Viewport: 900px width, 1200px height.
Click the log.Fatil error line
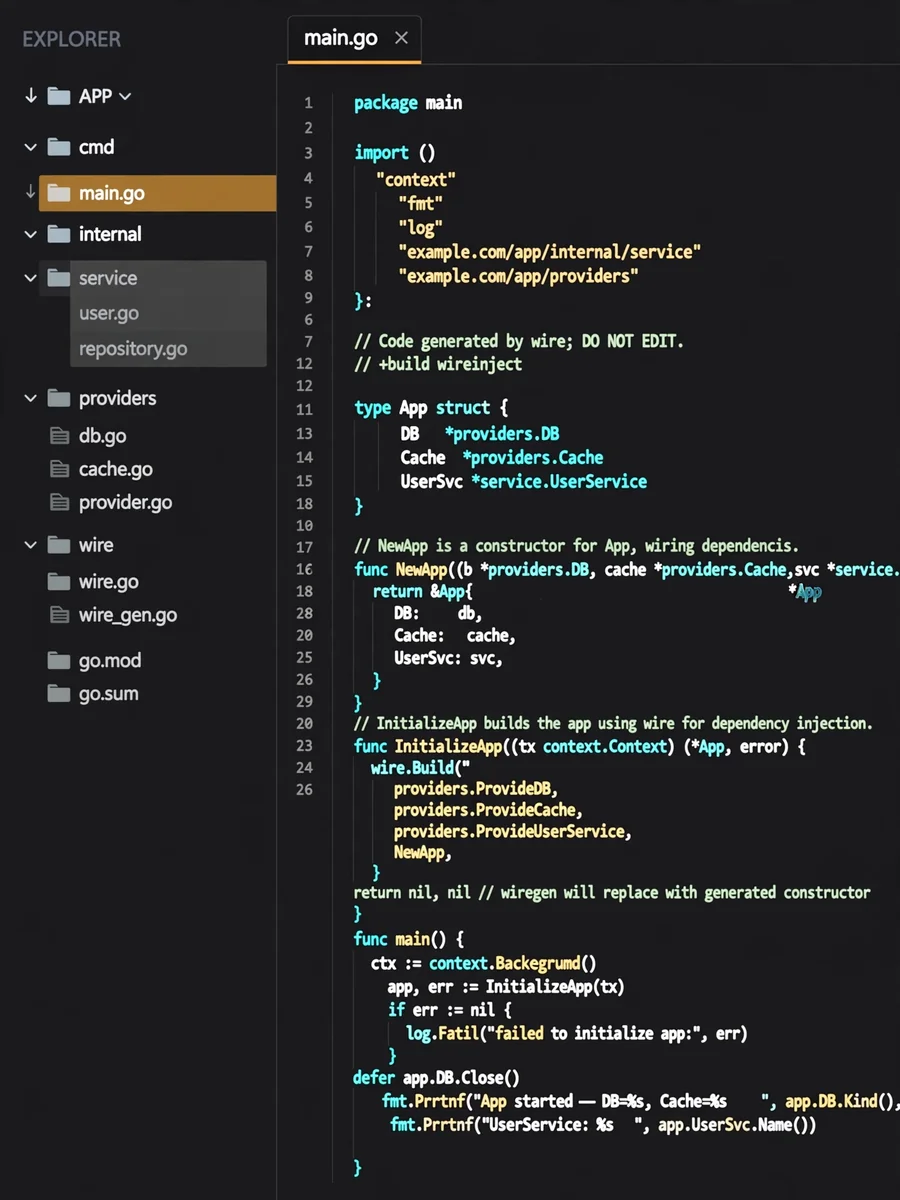click(577, 1033)
